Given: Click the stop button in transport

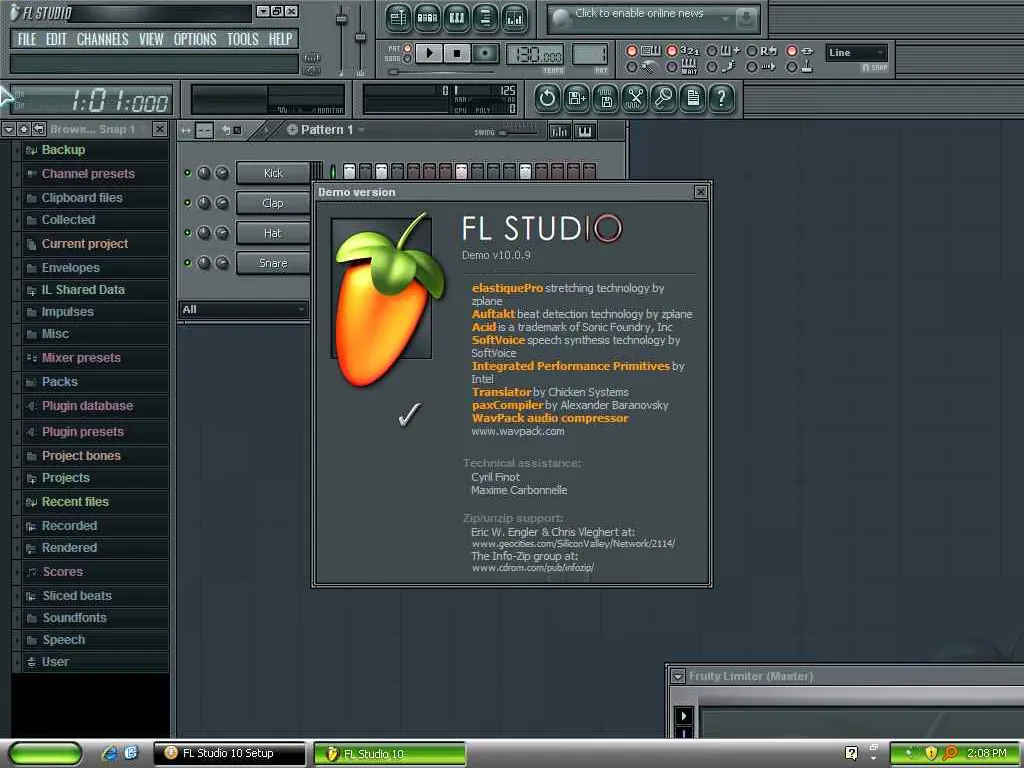Looking at the screenshot, I should click(457, 53).
